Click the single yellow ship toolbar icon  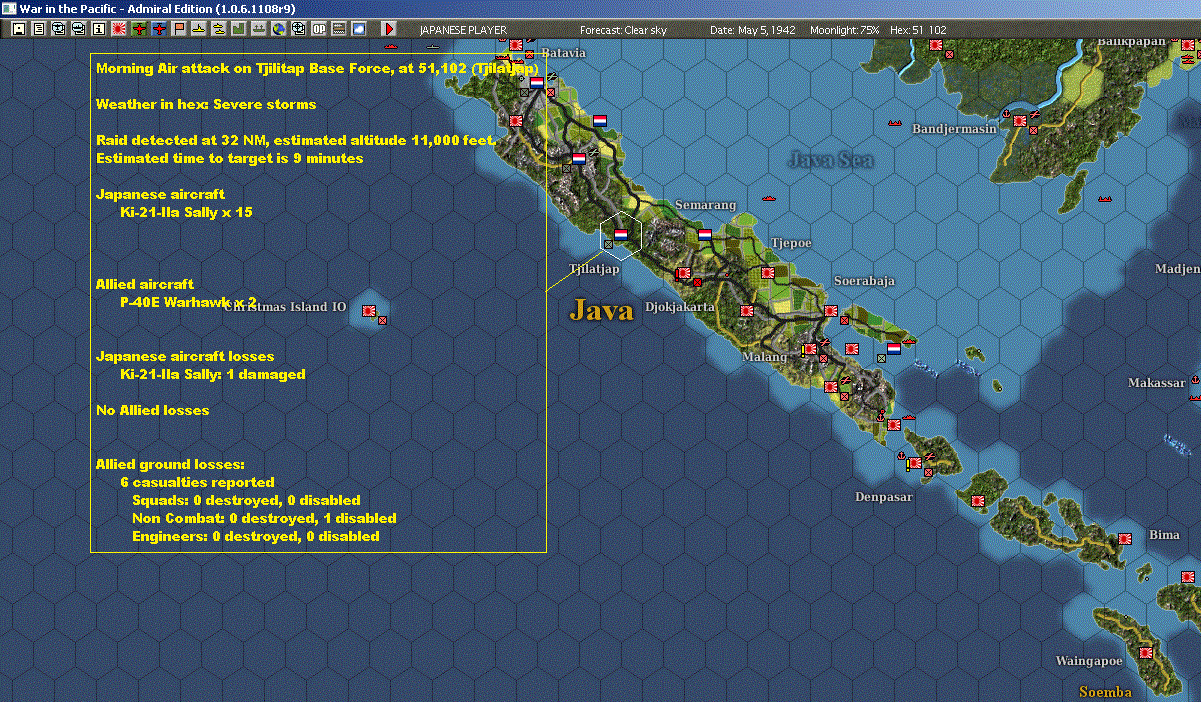pos(199,30)
